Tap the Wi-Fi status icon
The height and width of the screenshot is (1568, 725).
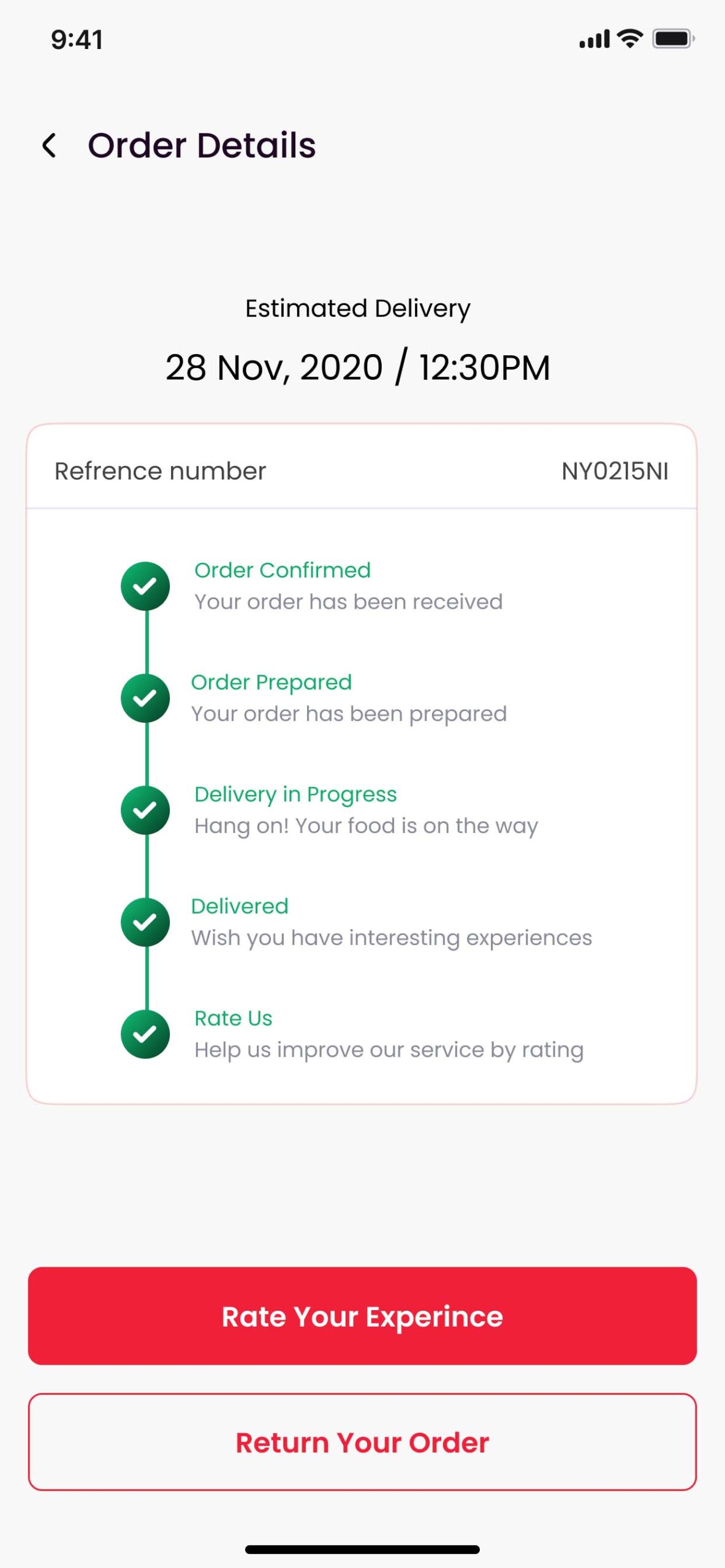(x=630, y=39)
